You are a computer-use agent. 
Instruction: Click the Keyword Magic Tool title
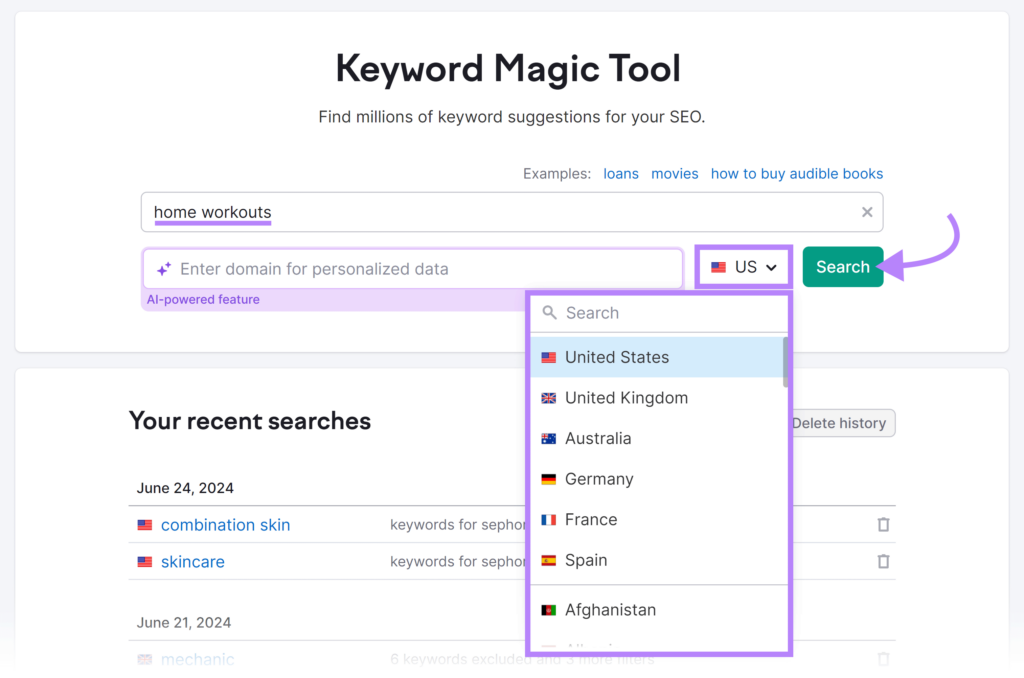[508, 69]
